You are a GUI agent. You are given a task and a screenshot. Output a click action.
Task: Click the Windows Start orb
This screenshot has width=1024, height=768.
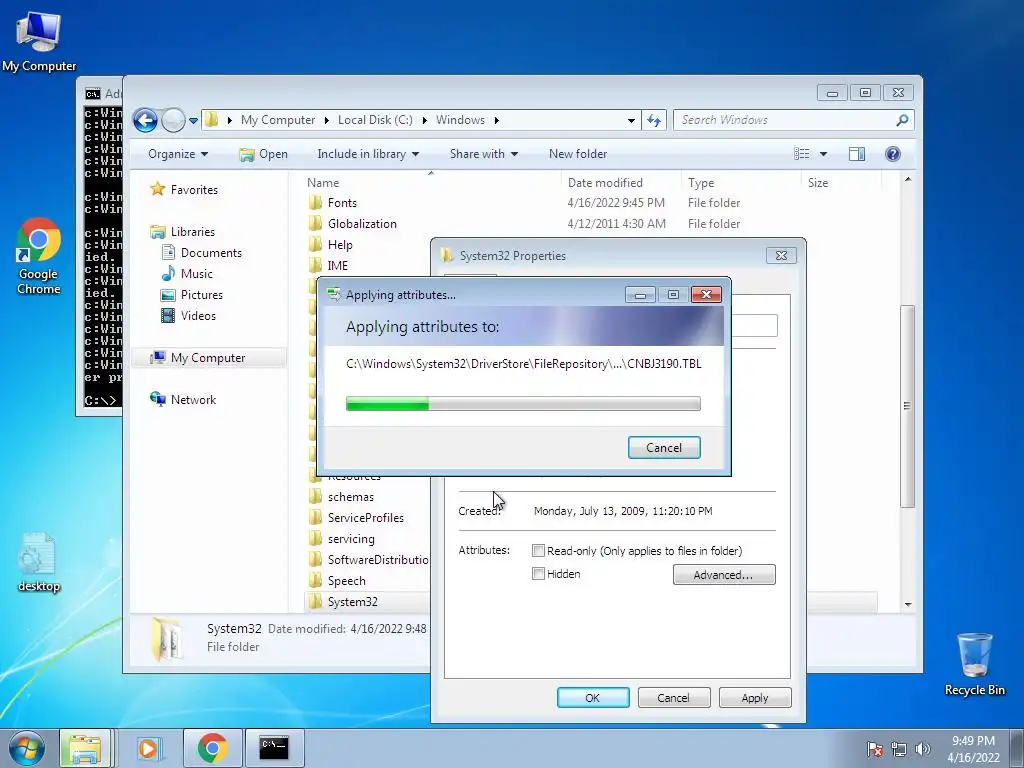click(27, 748)
